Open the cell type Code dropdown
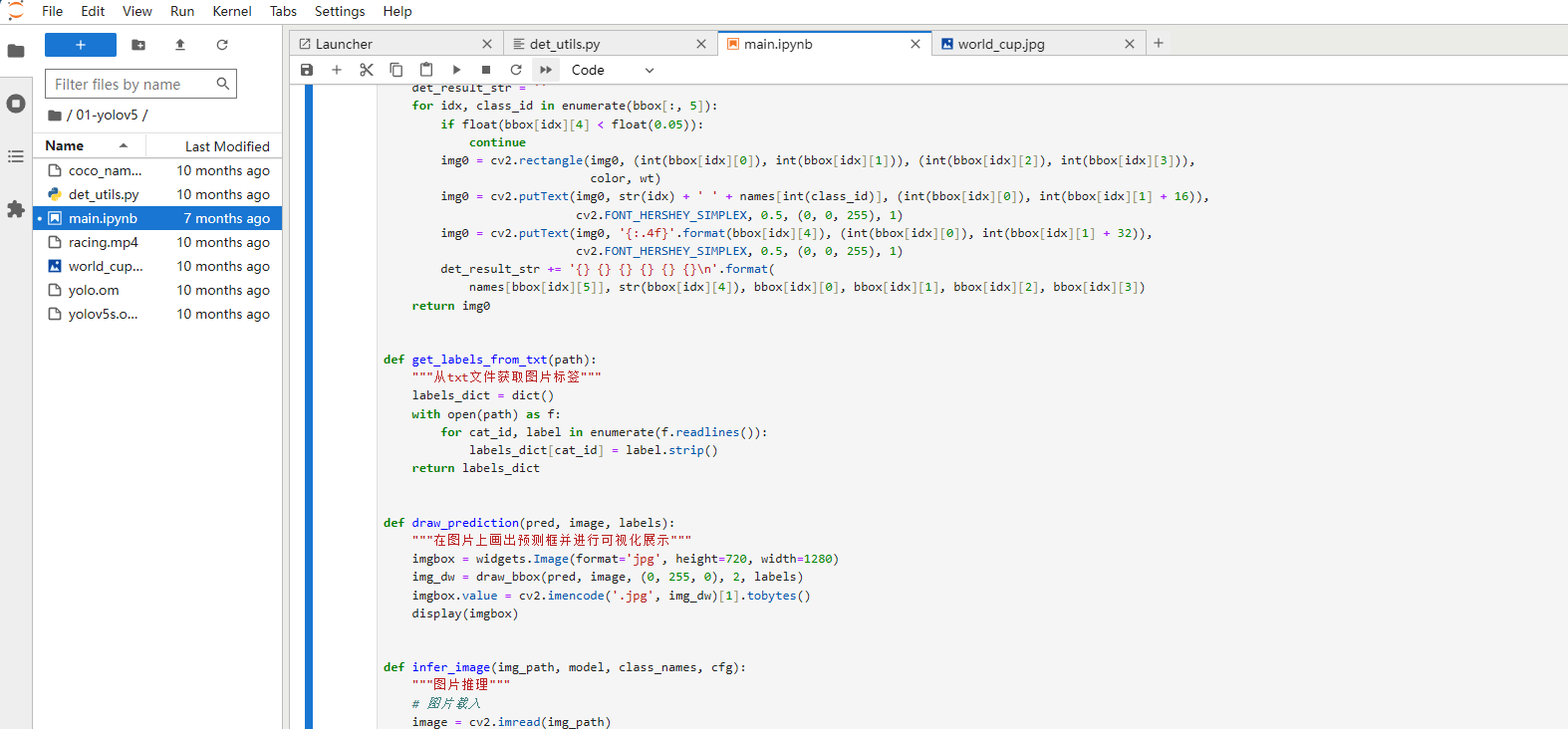 pyautogui.click(x=612, y=70)
